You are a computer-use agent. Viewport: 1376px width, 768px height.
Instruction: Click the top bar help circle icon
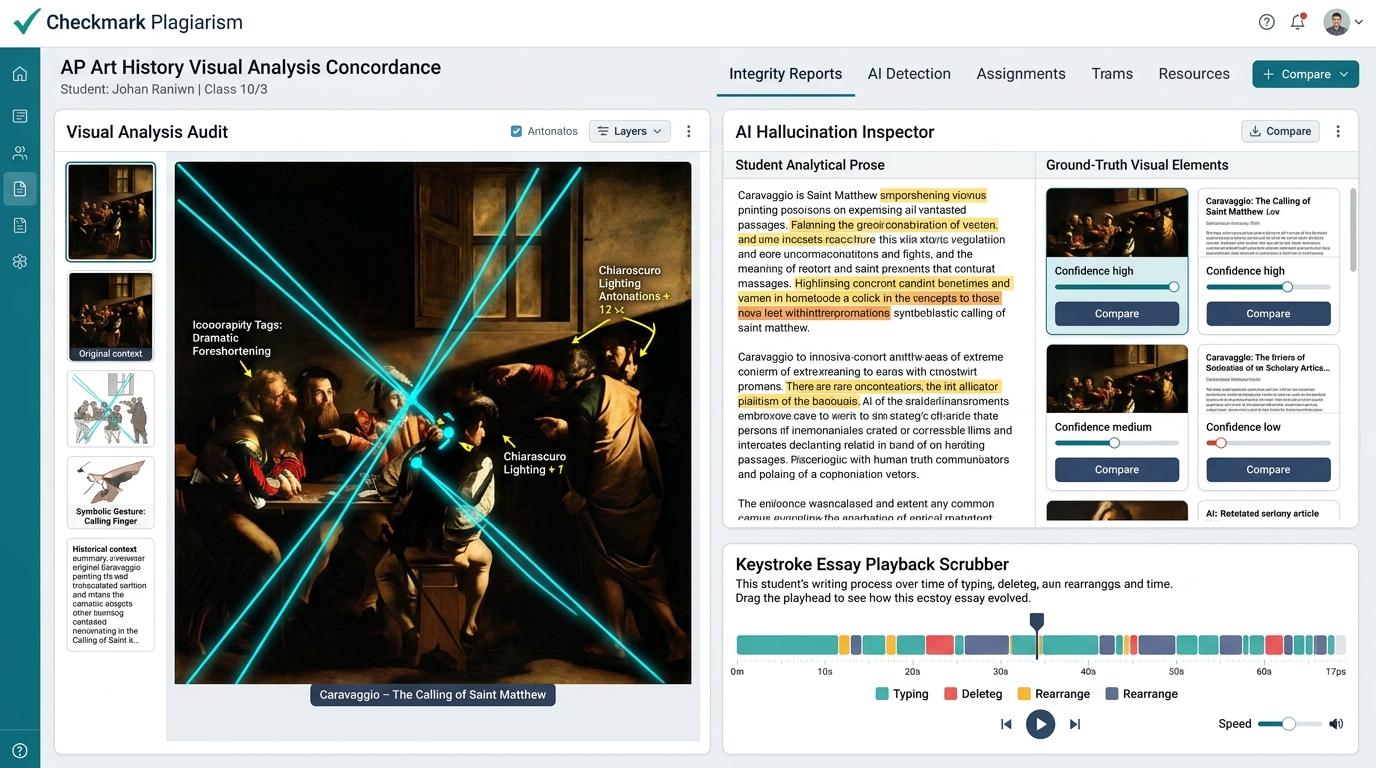(1267, 22)
